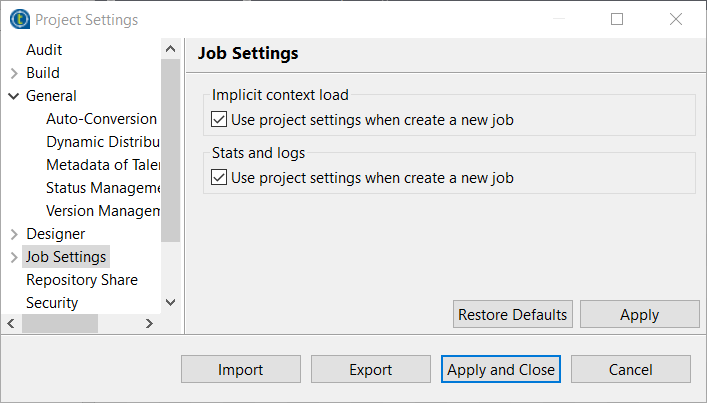707x403 pixels.
Task: Open Version Management settings
Action: pos(103,211)
